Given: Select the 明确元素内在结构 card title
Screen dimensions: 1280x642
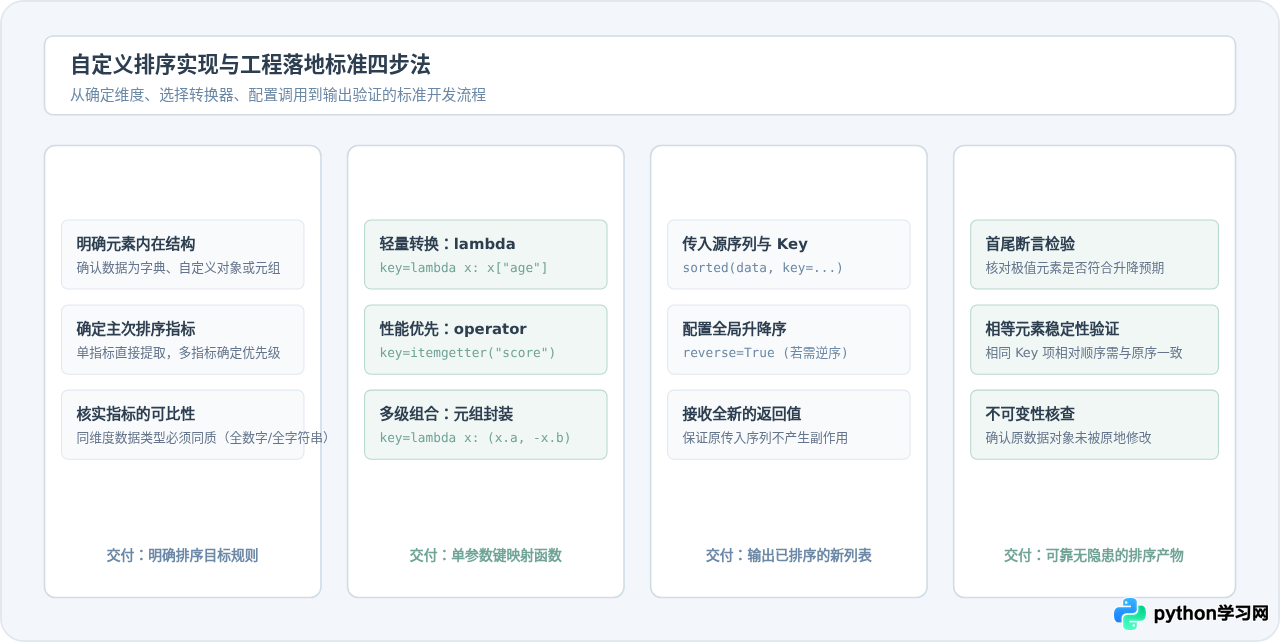Looking at the screenshot, I should 136,244.
